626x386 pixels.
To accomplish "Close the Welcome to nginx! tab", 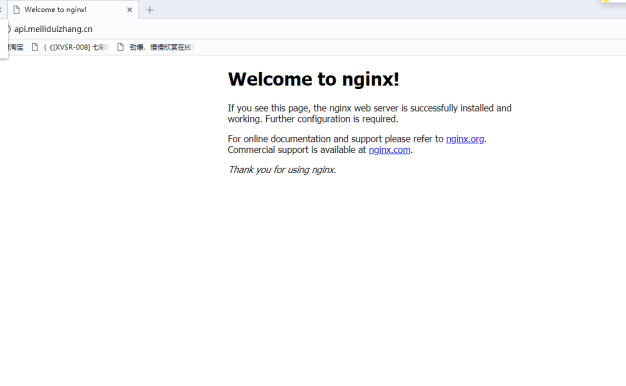I will pos(129,10).
